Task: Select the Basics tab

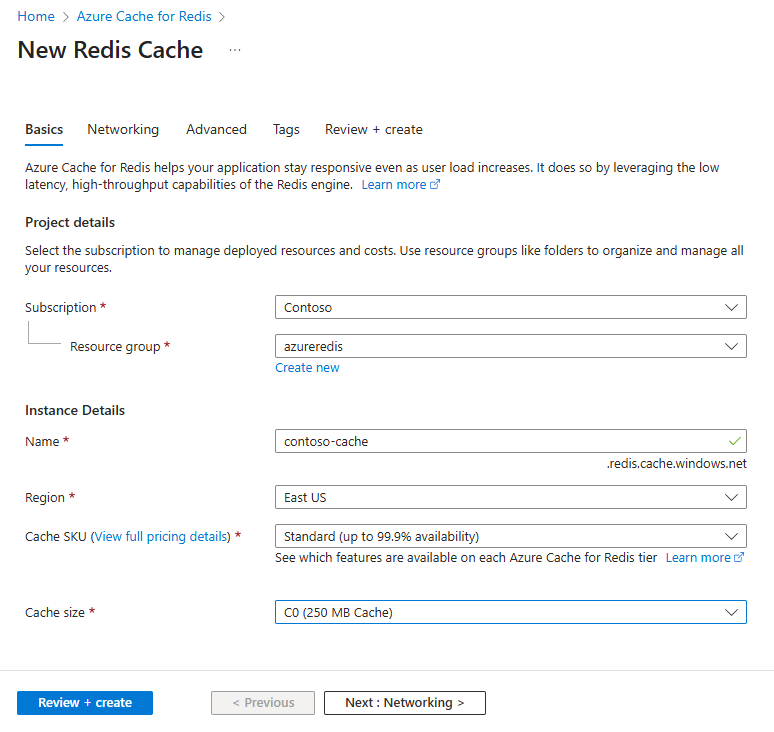Action: click(x=44, y=129)
